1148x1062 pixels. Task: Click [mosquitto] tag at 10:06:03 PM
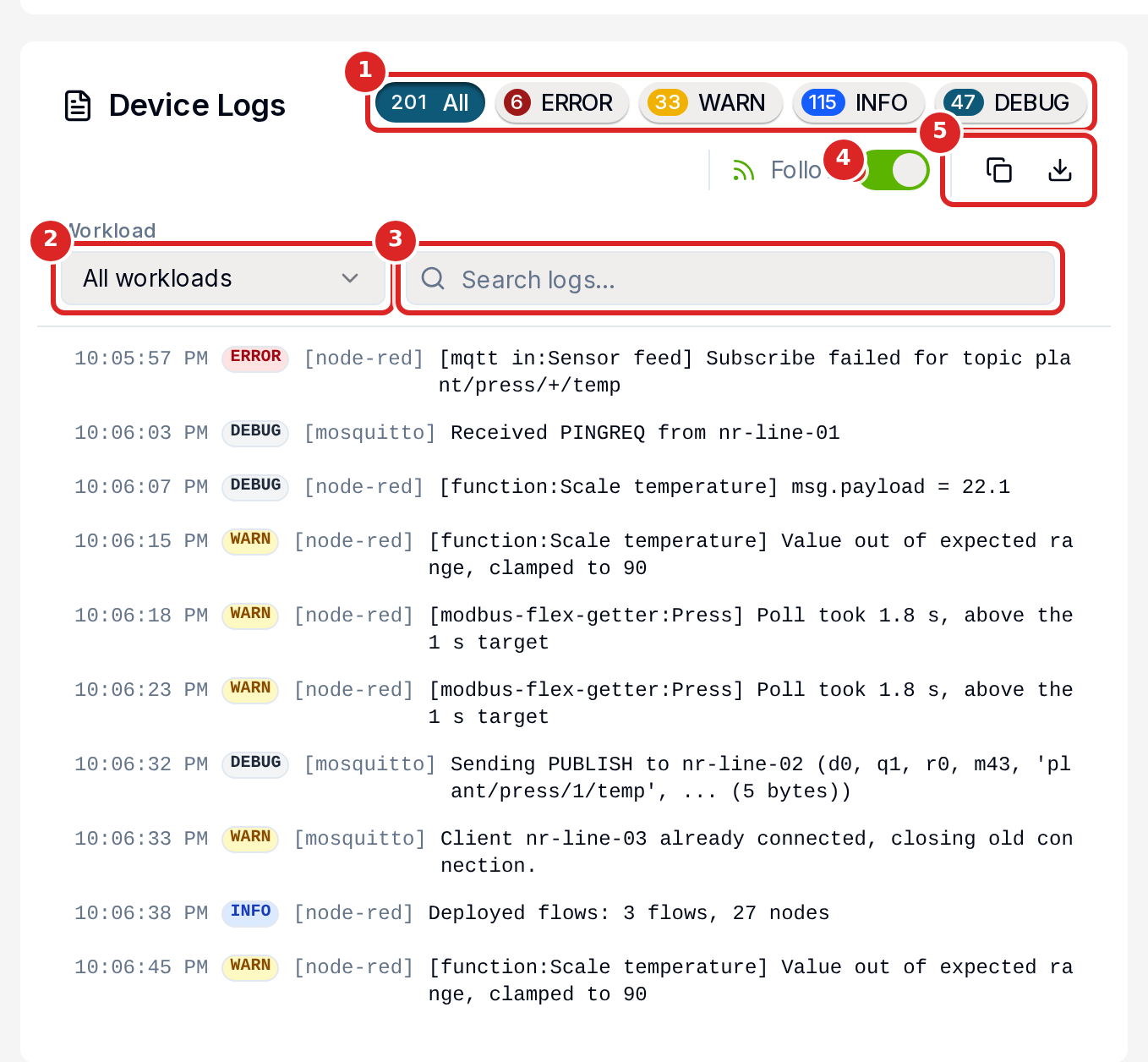(x=369, y=433)
